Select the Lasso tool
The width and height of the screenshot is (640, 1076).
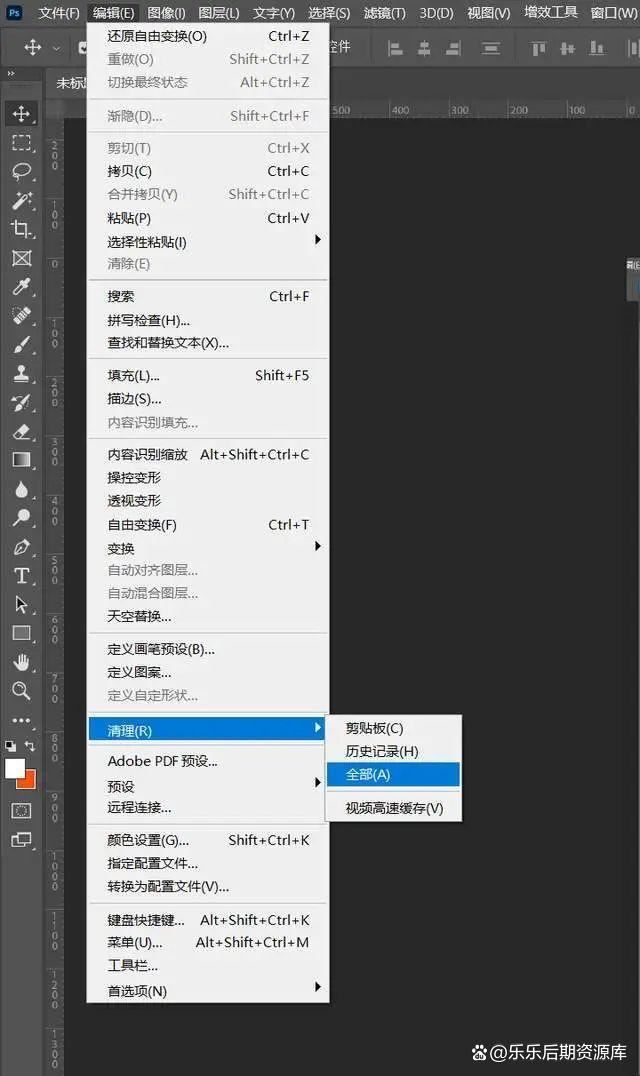click(21, 171)
